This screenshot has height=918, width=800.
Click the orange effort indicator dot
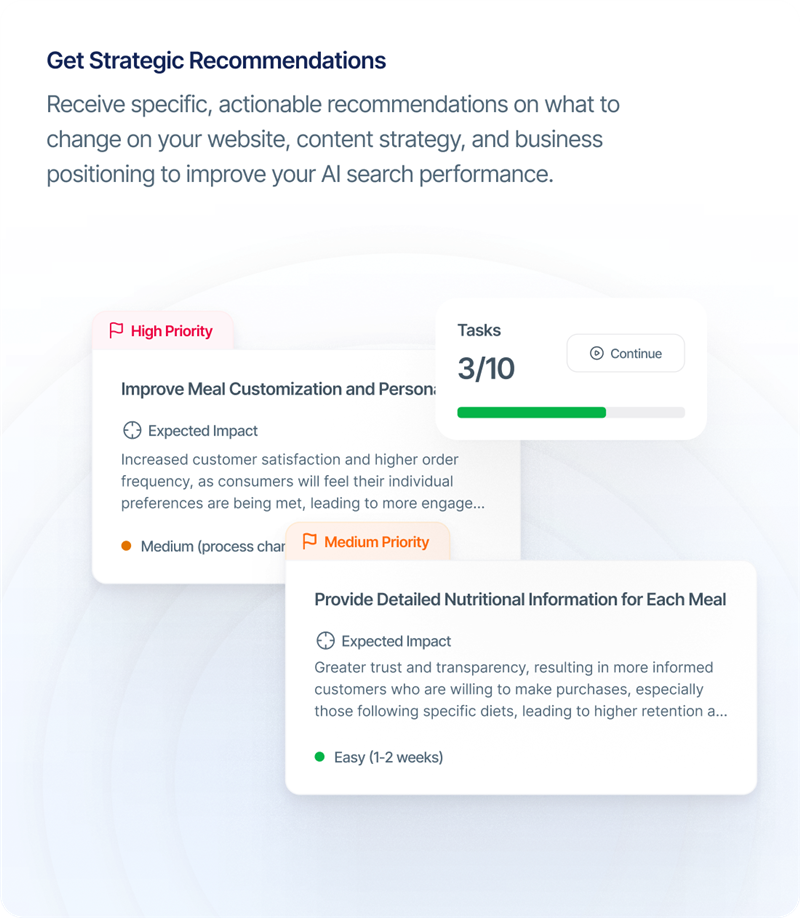coord(125,546)
